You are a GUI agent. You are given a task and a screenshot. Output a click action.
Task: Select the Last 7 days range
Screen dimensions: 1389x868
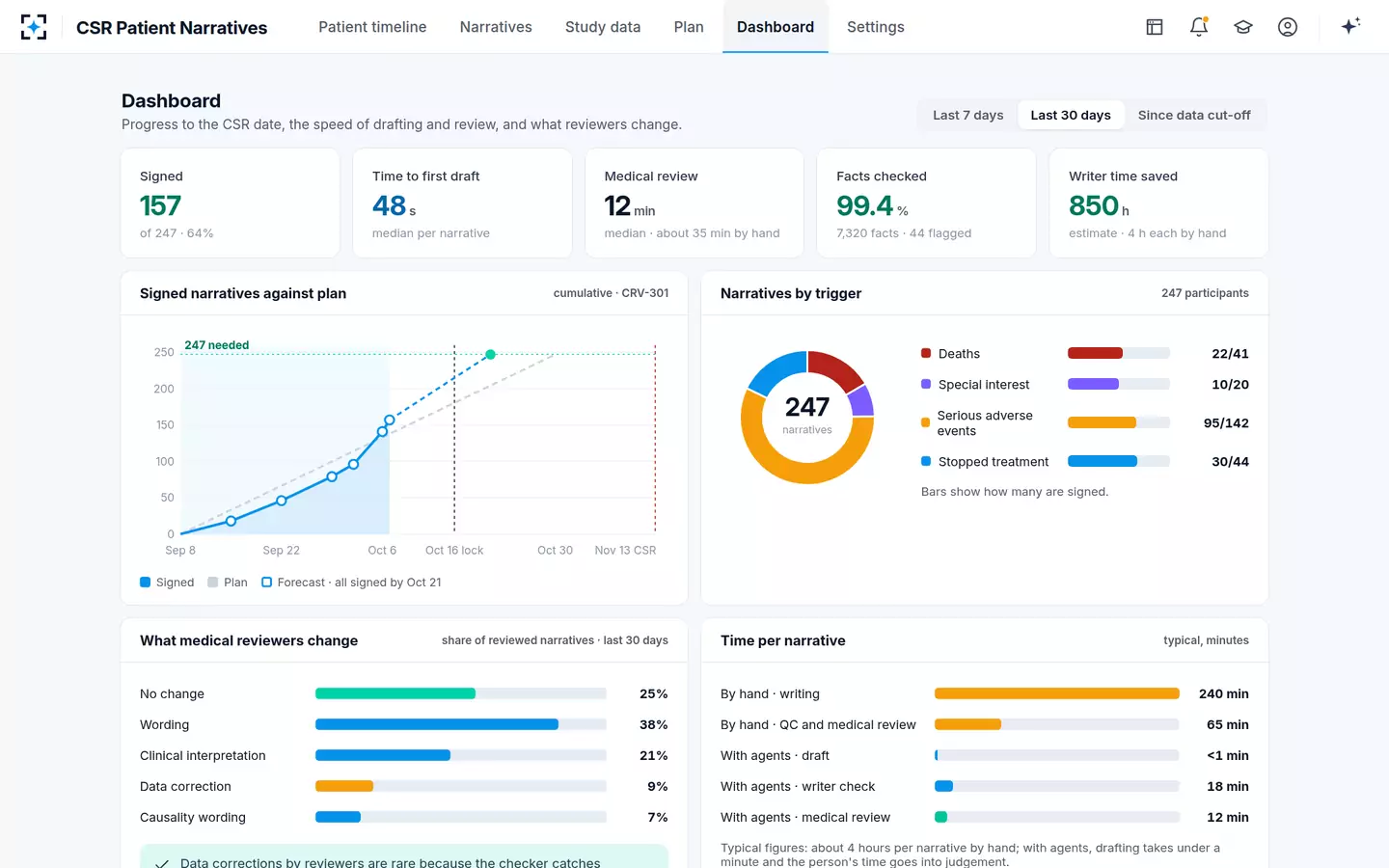(x=968, y=115)
